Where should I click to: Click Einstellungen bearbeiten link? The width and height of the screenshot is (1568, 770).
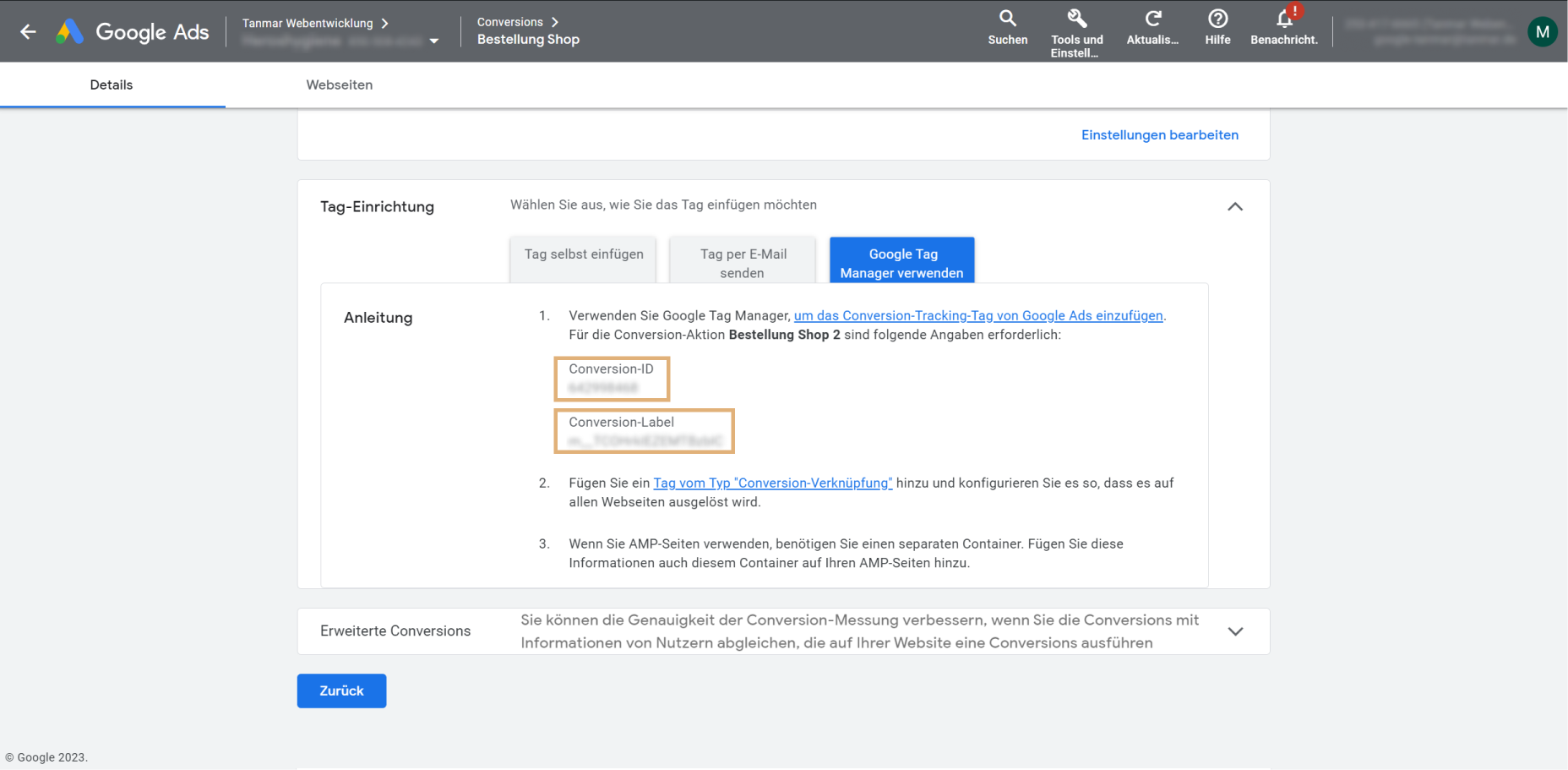coord(1160,135)
